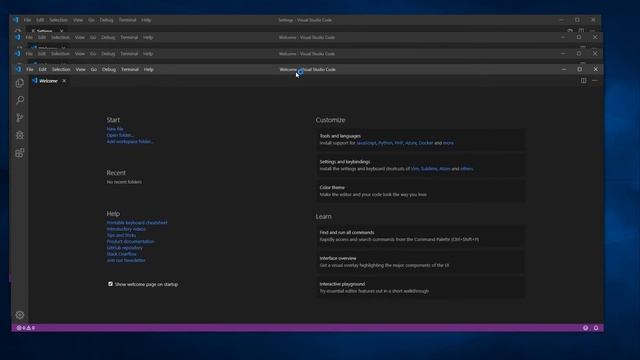Image resolution: width=640 pixels, height=360 pixels.
Task: Click the feedback smiley in status bar
Action: click(x=585, y=328)
